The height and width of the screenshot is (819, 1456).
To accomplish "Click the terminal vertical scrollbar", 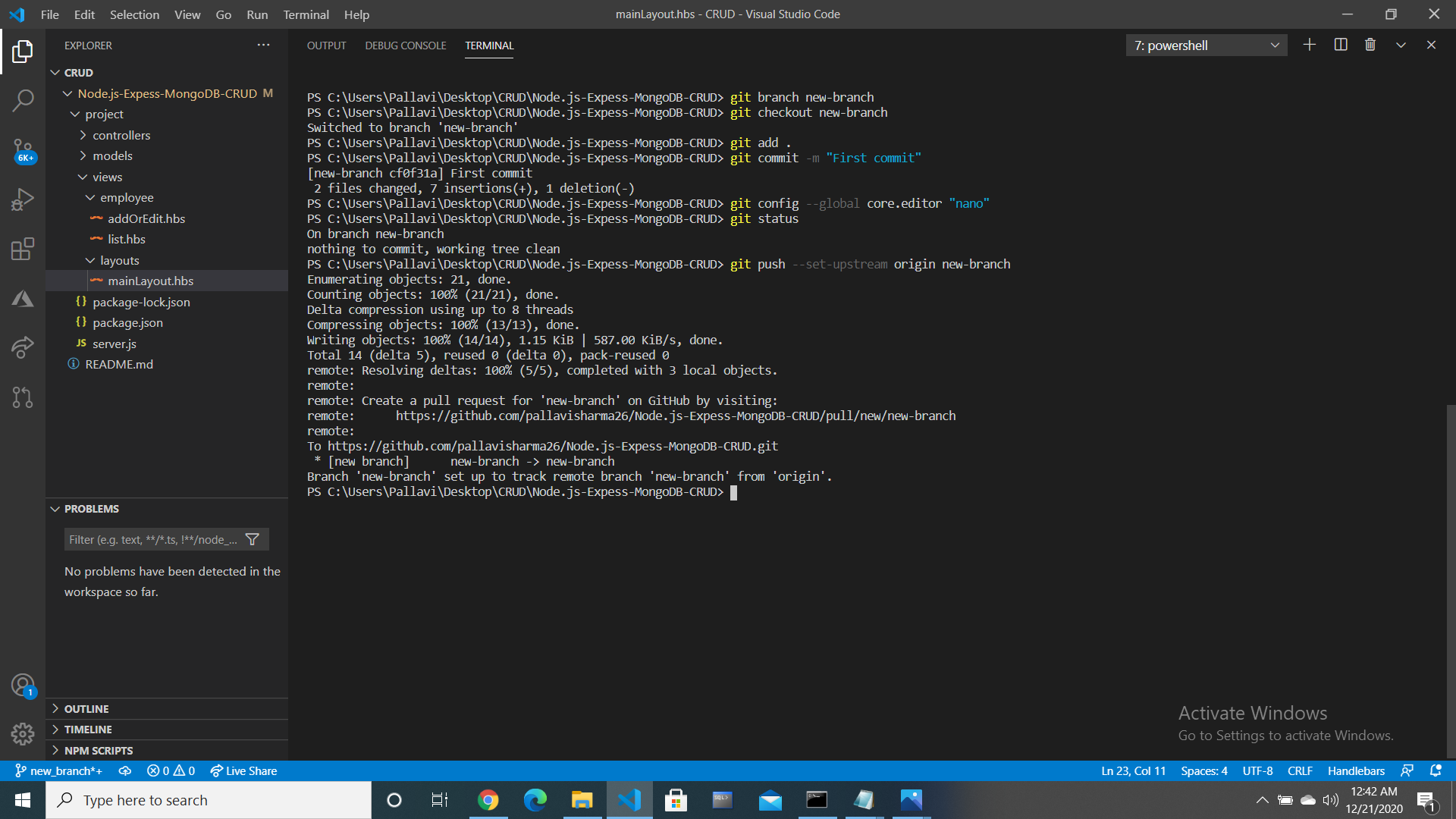I will point(1451,581).
